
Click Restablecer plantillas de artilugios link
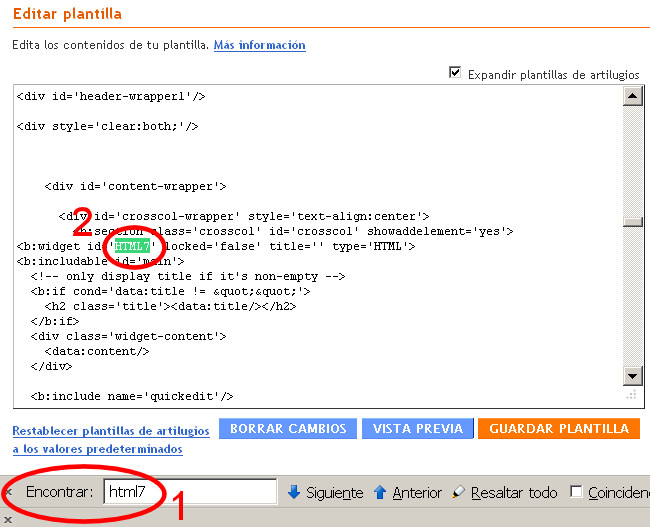(111, 430)
